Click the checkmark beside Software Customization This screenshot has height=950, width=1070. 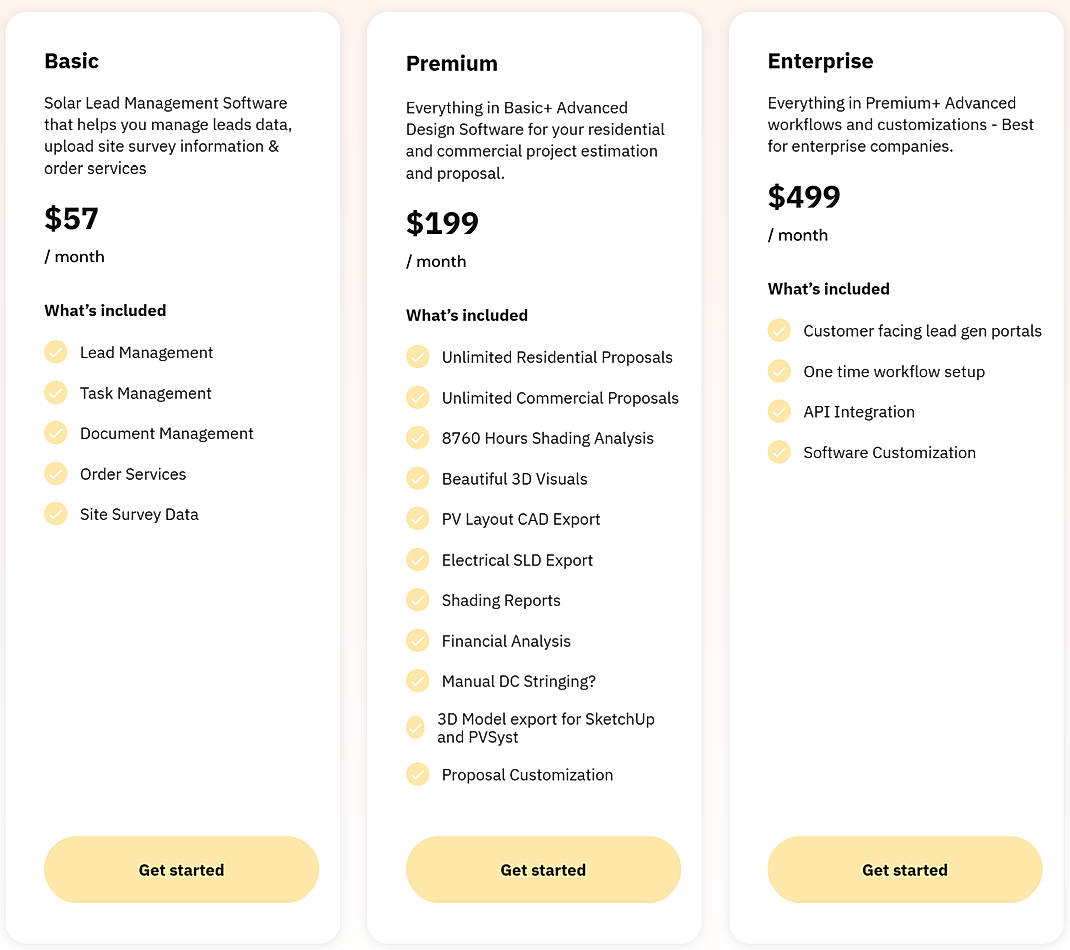[x=779, y=452]
